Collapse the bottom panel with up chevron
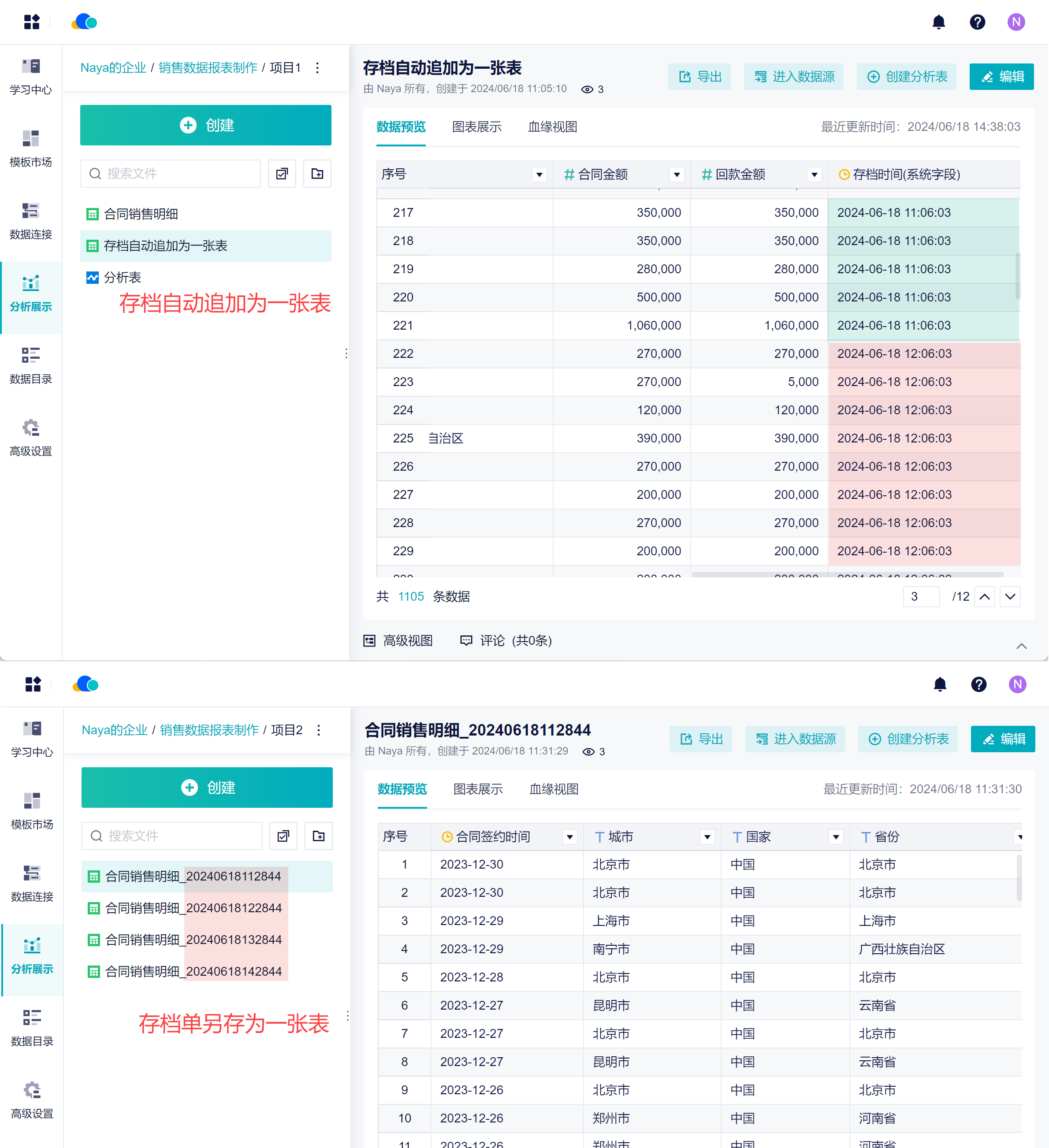1049x1148 pixels. (x=1021, y=646)
